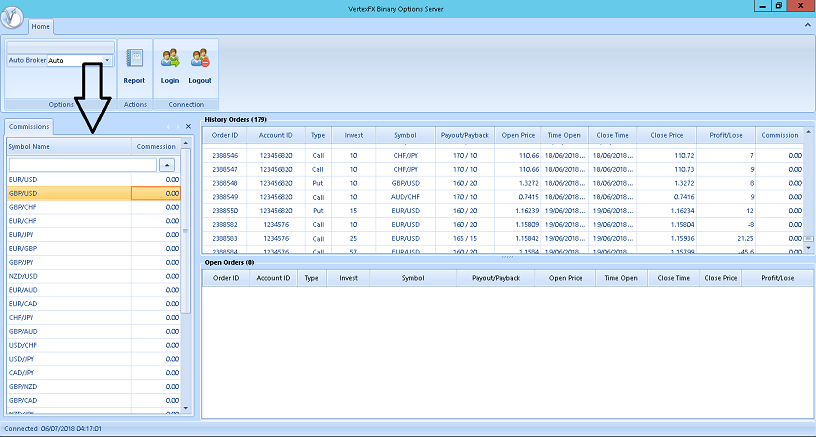Viewport: 816px width, 437px height.
Task: Select the EUR/CHF symbol row
Action: click(94, 221)
